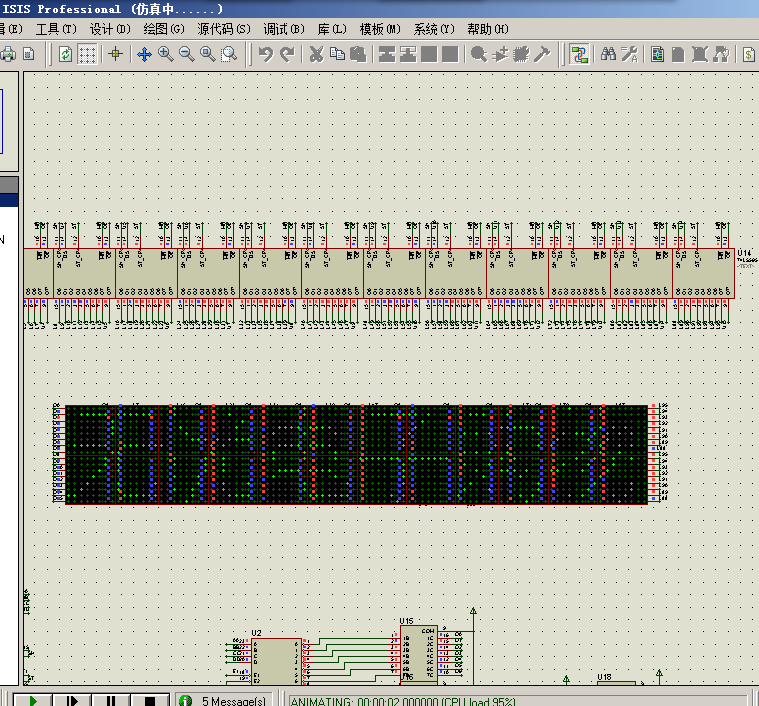Click the Block Copy icon

(387, 54)
